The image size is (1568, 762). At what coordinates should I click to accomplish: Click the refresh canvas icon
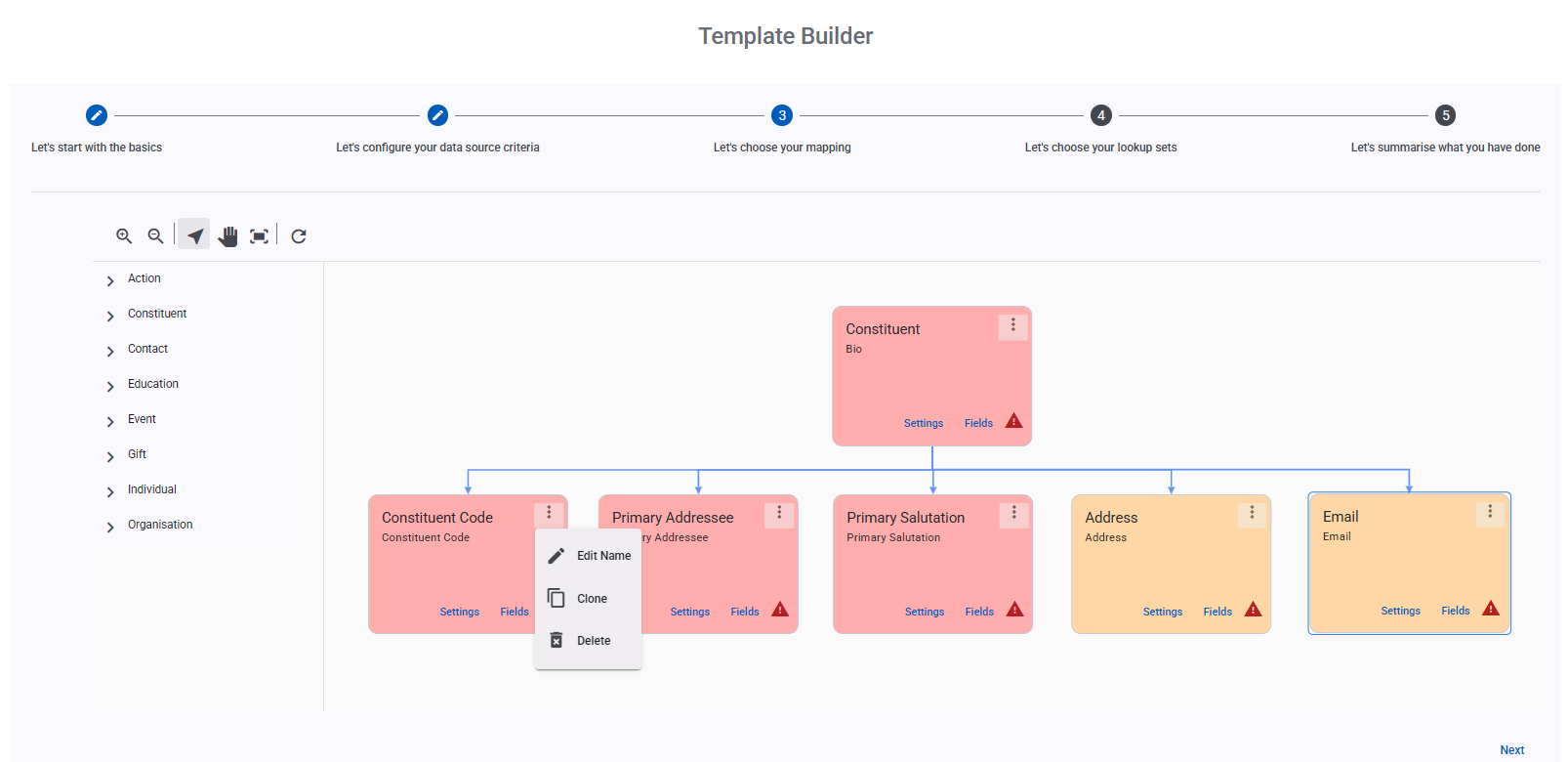pos(299,236)
